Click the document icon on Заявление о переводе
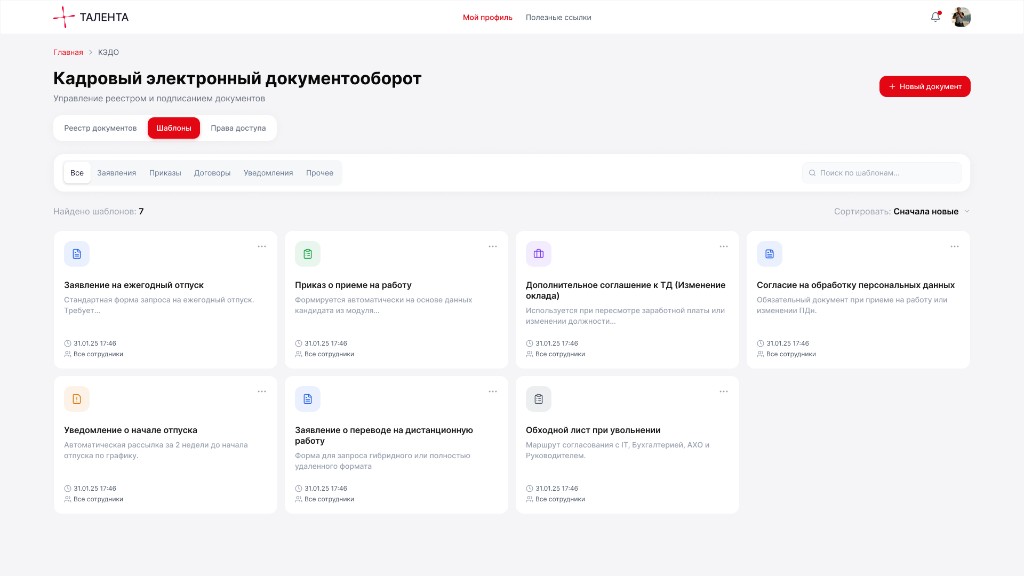This screenshot has width=1024, height=576. click(x=308, y=399)
